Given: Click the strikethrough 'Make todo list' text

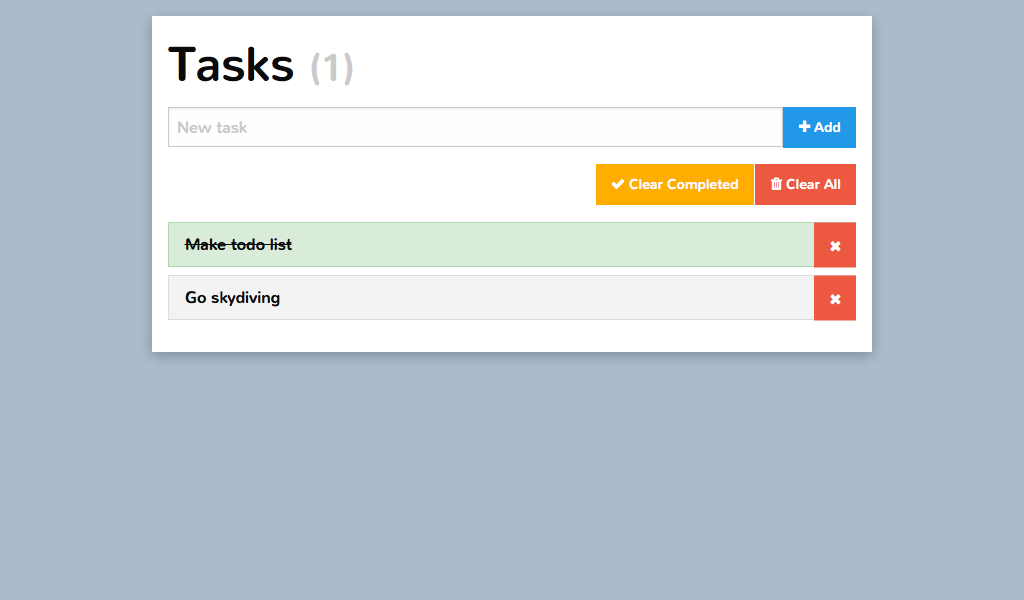Looking at the screenshot, I should point(238,245).
